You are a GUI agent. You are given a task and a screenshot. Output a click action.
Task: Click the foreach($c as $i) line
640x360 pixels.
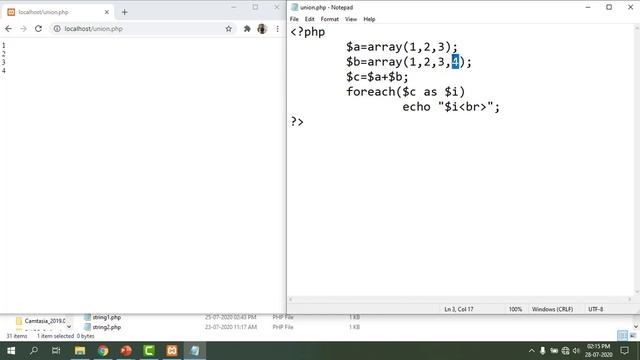click(x=405, y=92)
